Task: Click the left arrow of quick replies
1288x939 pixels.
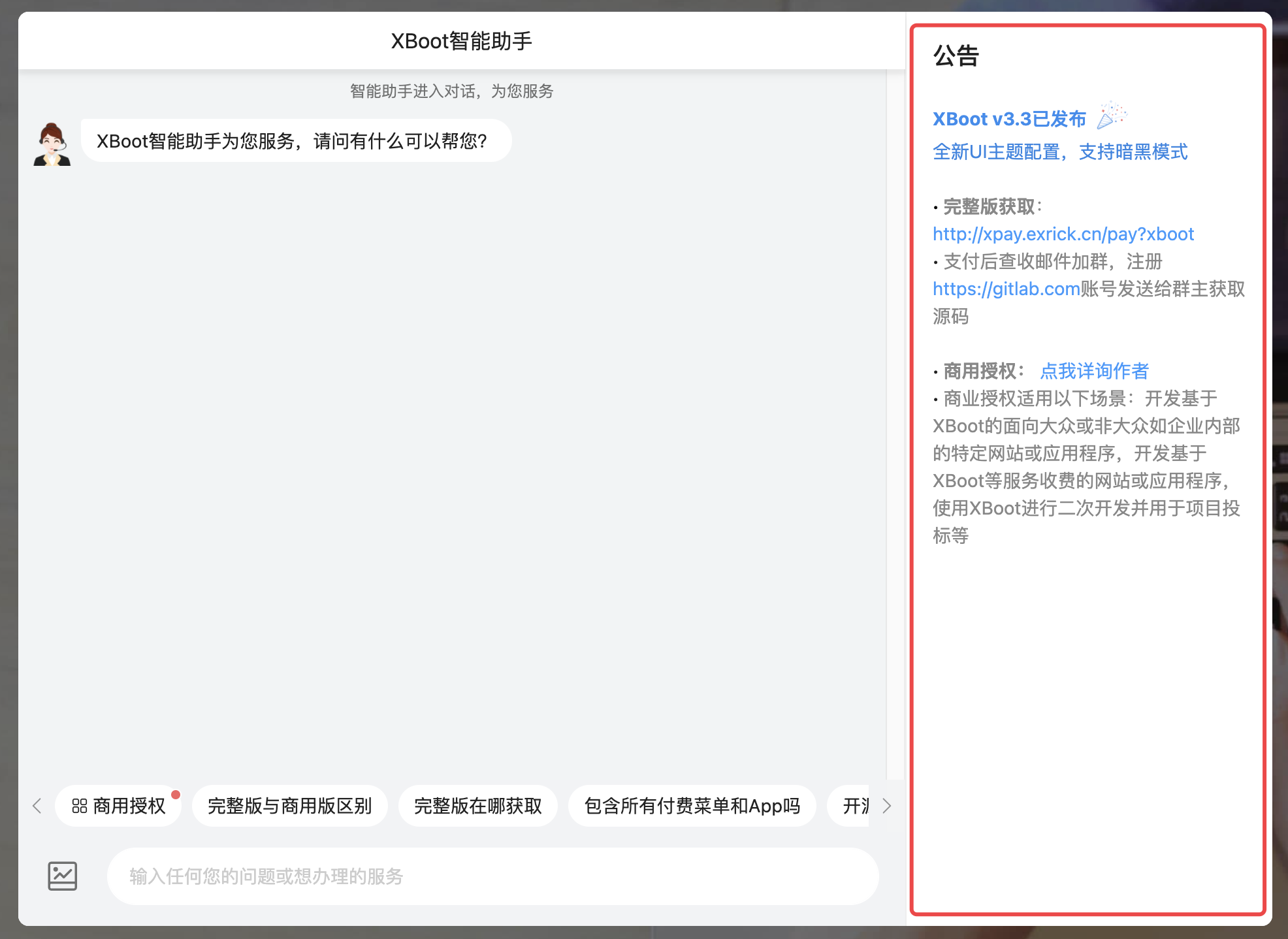Action: click(x=37, y=806)
